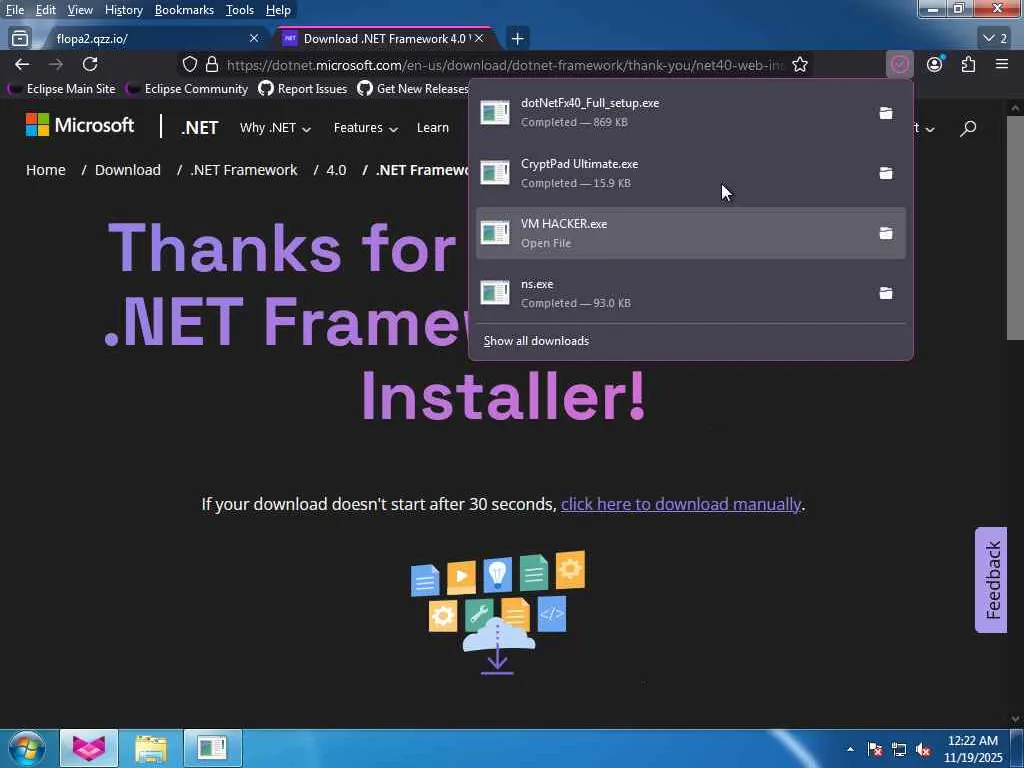The width and height of the screenshot is (1024, 768).
Task: Open the Feedback side button
Action: (991, 579)
